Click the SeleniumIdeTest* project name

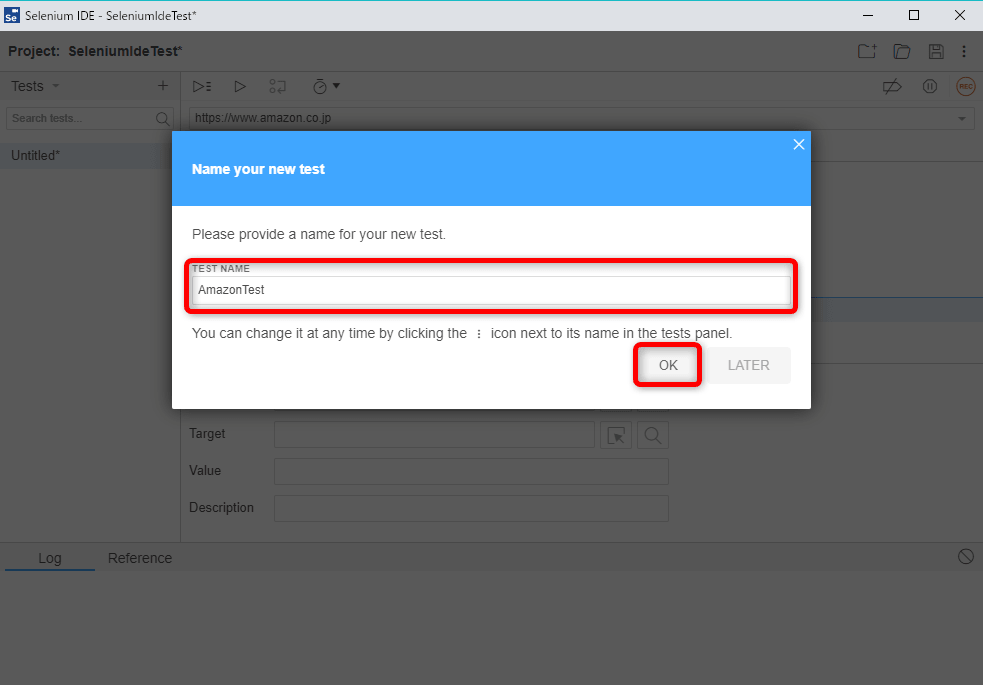tap(125, 51)
